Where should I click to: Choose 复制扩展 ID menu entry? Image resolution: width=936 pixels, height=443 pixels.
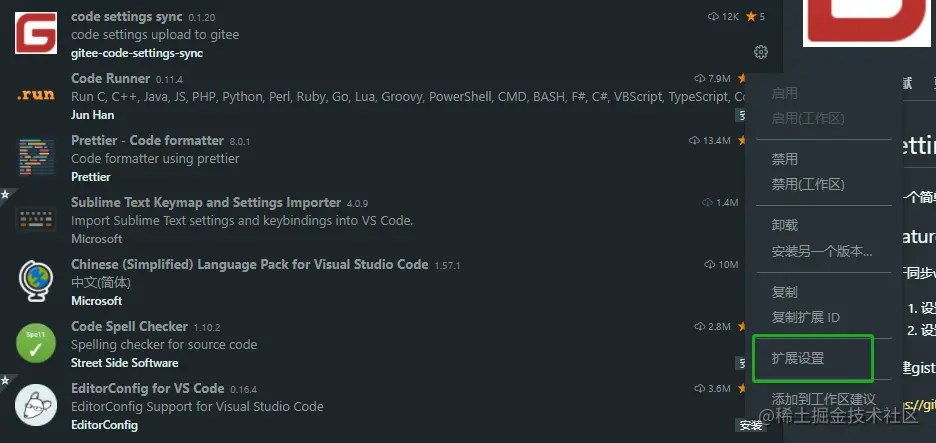tap(805, 317)
